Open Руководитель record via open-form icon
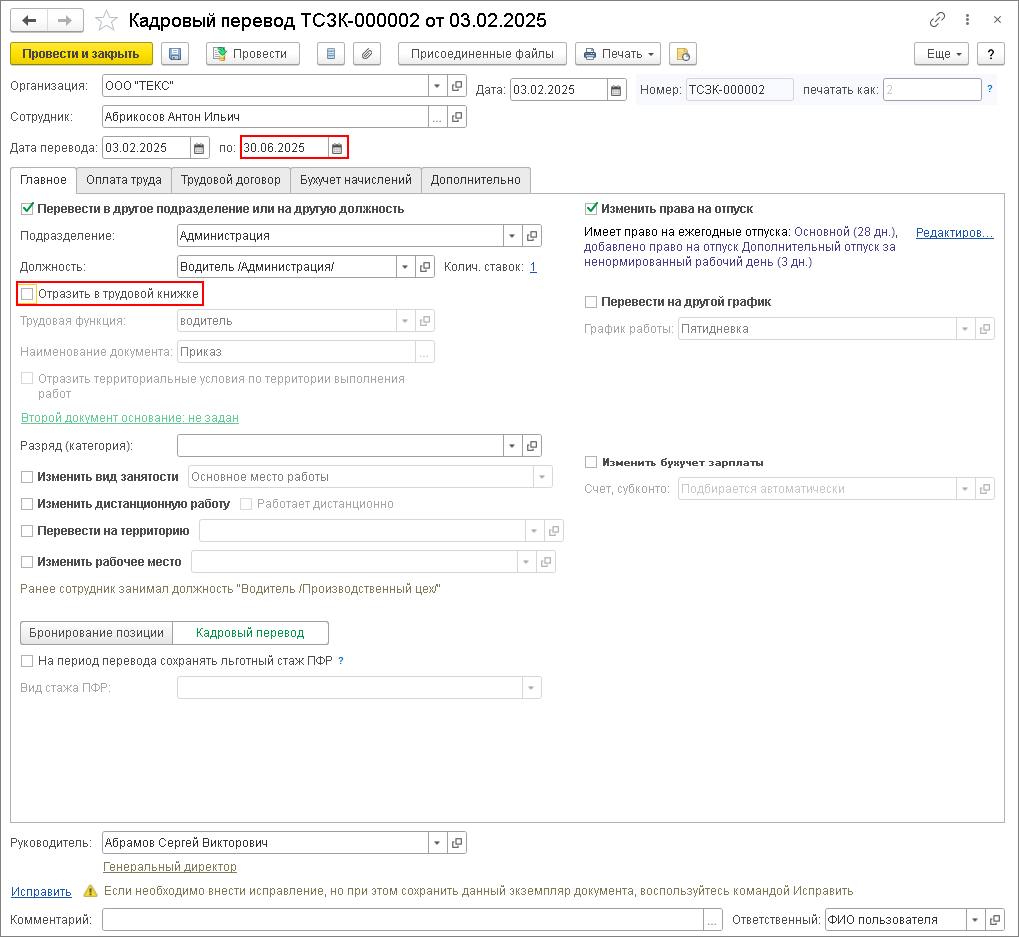Viewport: 1019px width, 937px height. point(457,843)
